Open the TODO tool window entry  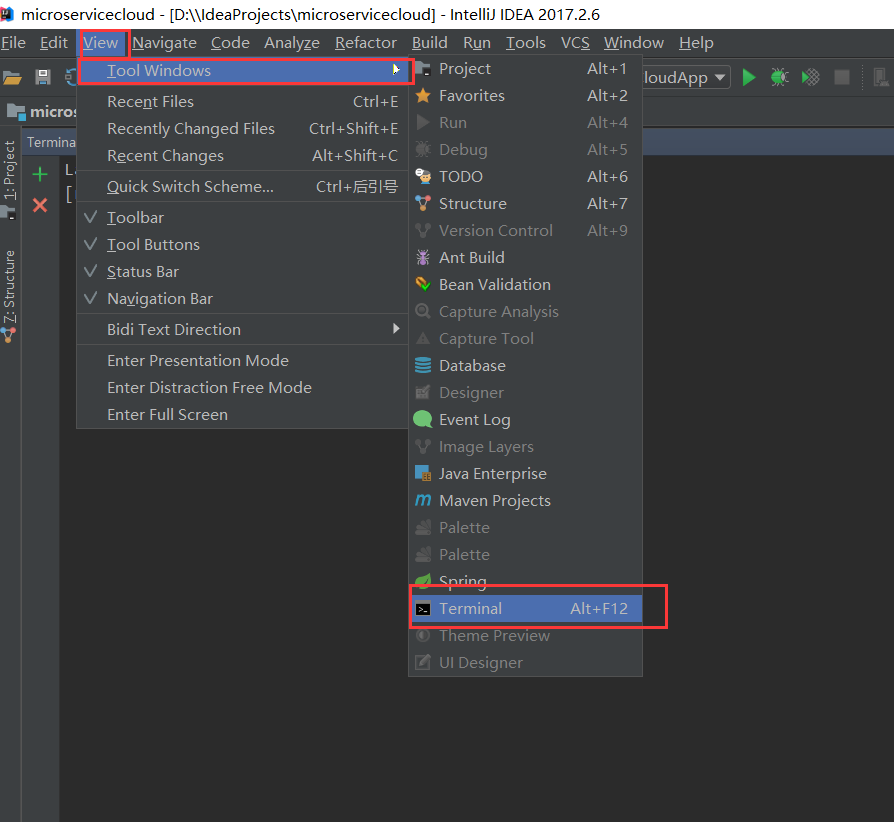click(x=526, y=177)
